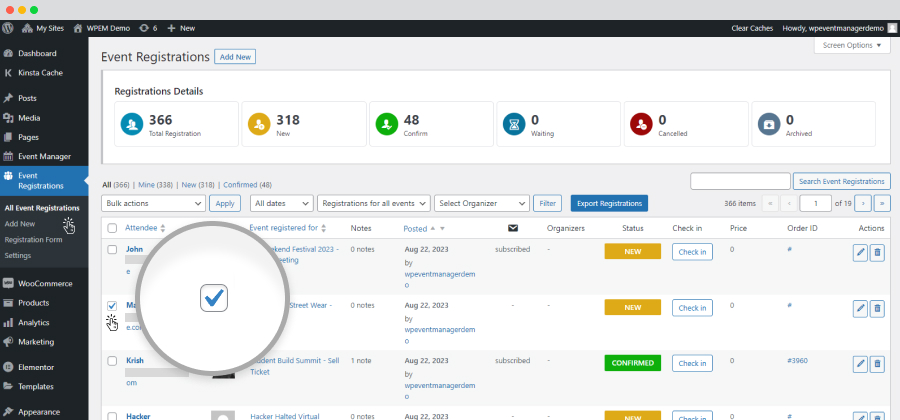Toggle the select-all checkbox in table header
Screen dimensions: 900x420
click(112, 228)
